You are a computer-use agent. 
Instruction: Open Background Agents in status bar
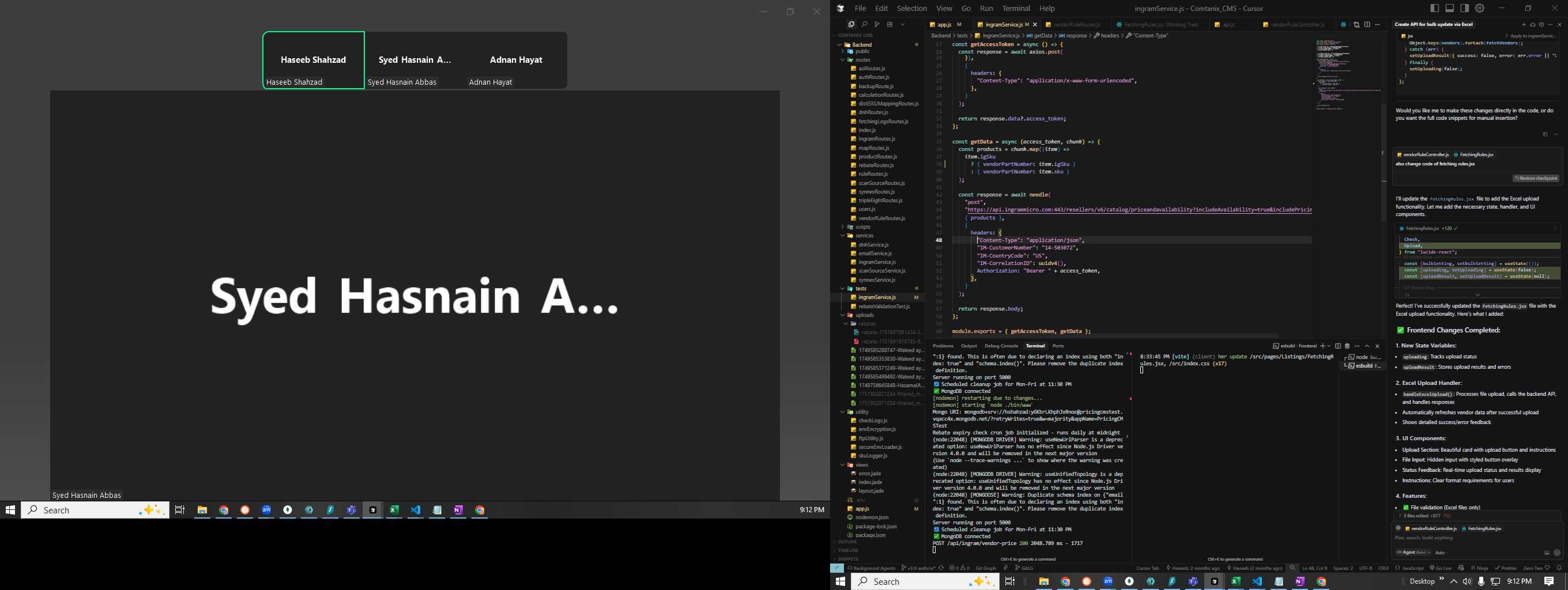pos(871,568)
